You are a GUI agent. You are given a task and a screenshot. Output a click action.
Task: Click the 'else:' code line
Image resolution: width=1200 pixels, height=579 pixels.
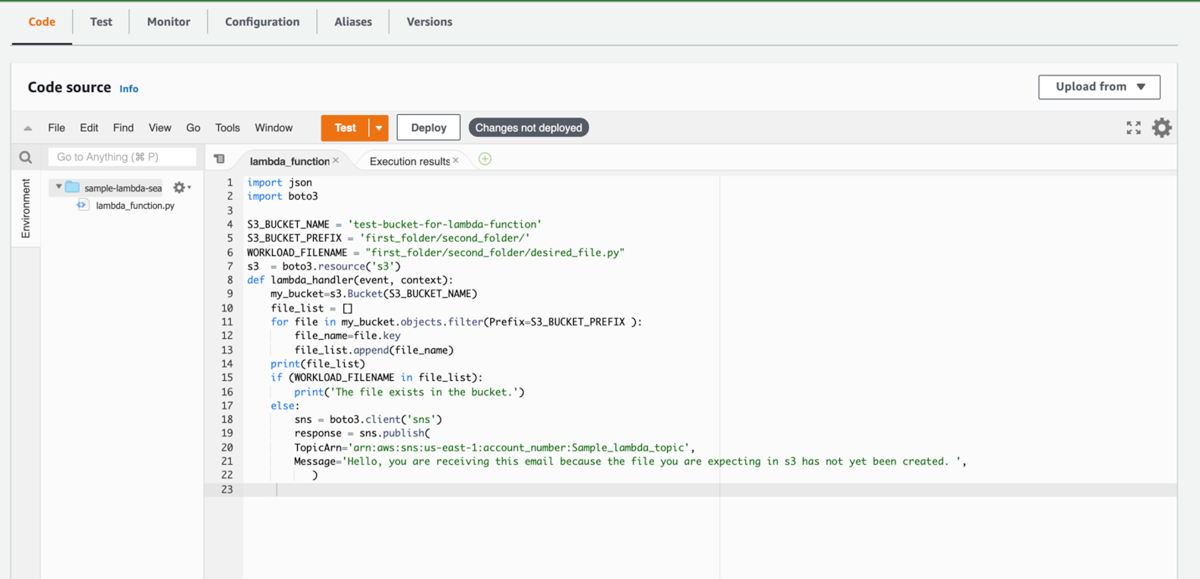pos(284,405)
